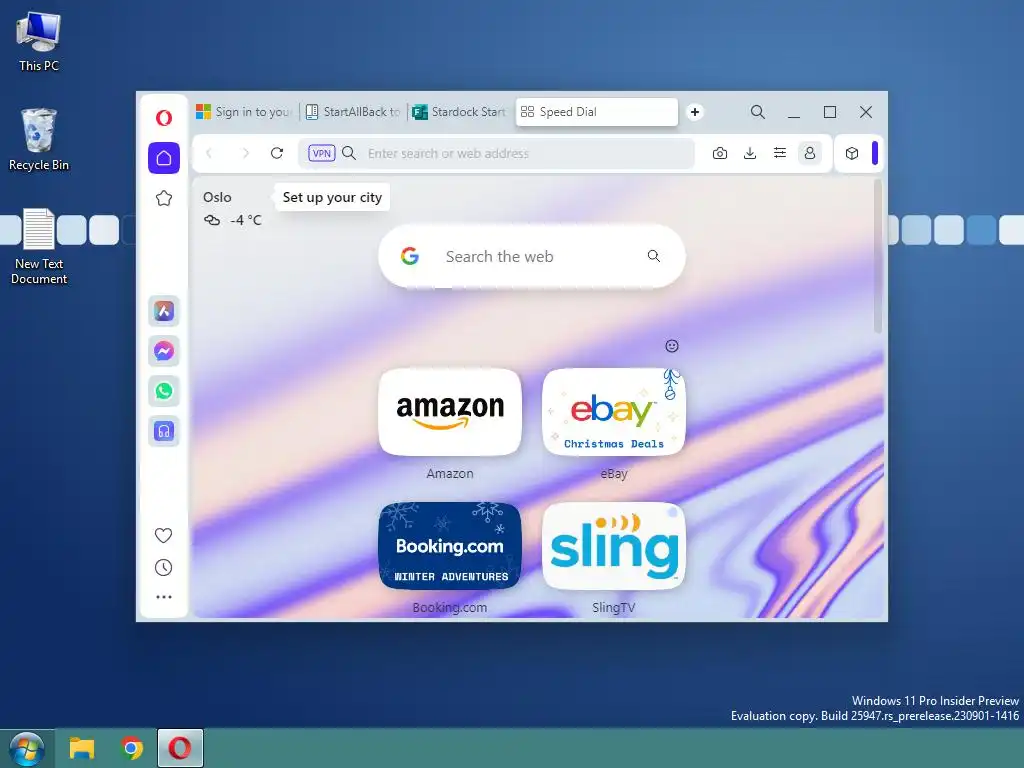This screenshot has width=1024, height=768.
Task: Go to Start Page via home icon
Action: point(164,158)
